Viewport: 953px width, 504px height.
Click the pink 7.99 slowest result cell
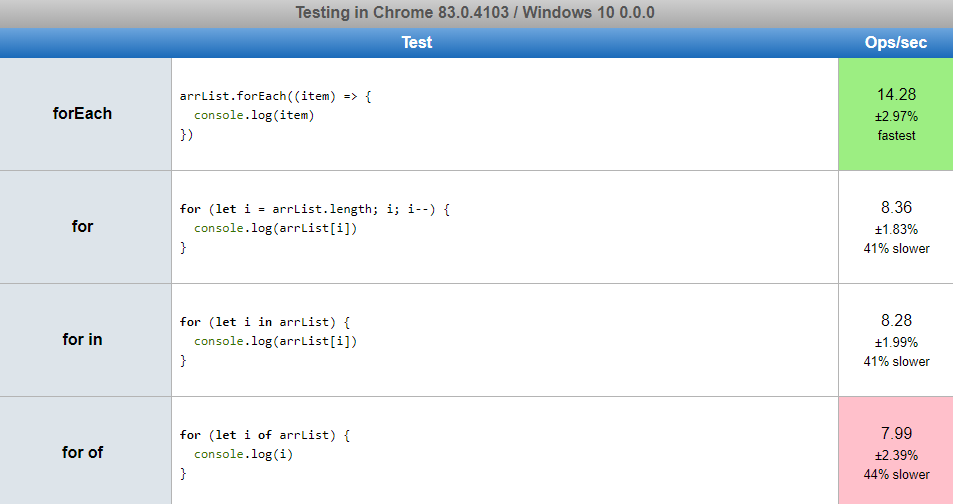coord(896,450)
